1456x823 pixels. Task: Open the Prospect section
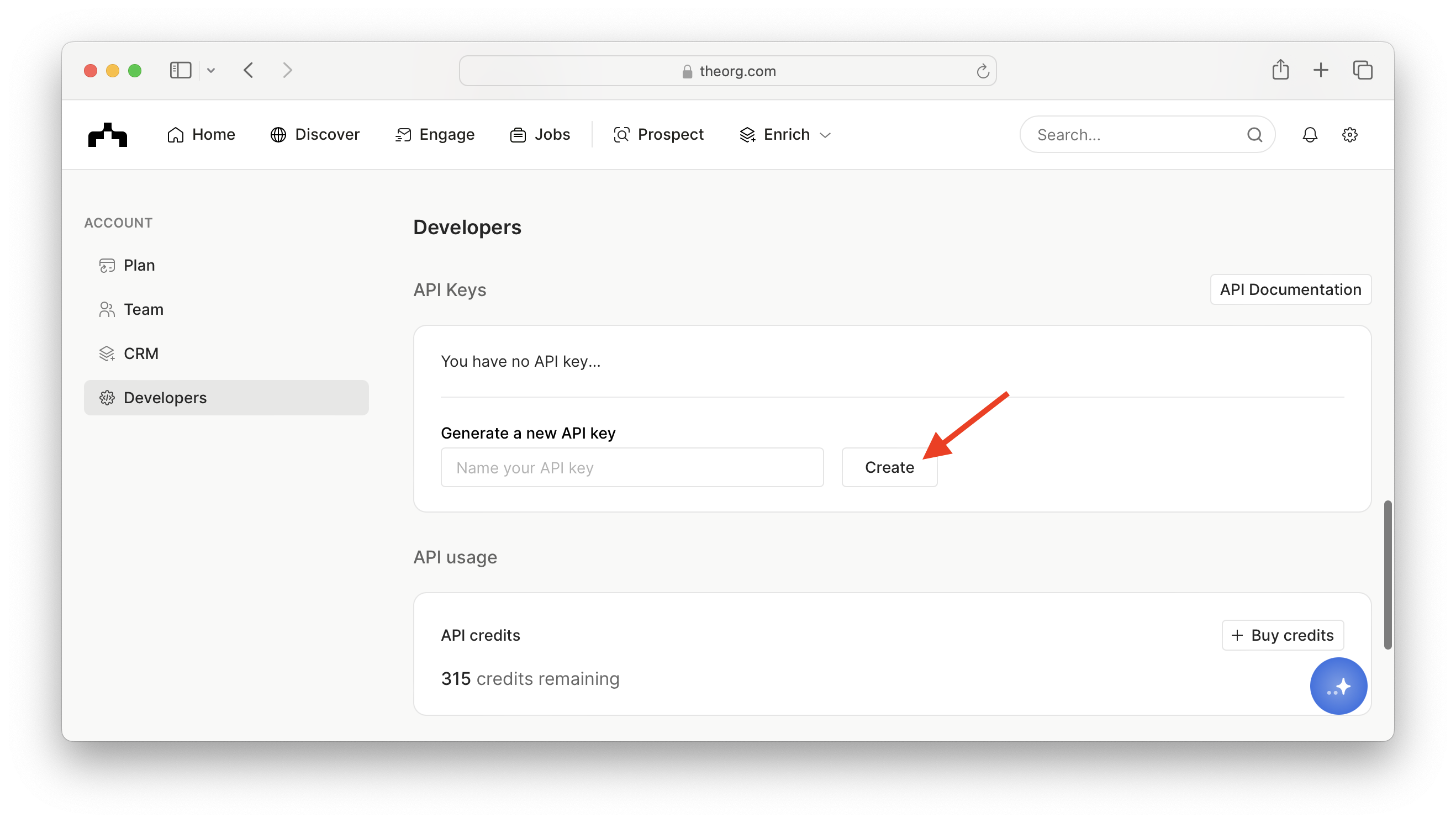tap(658, 135)
